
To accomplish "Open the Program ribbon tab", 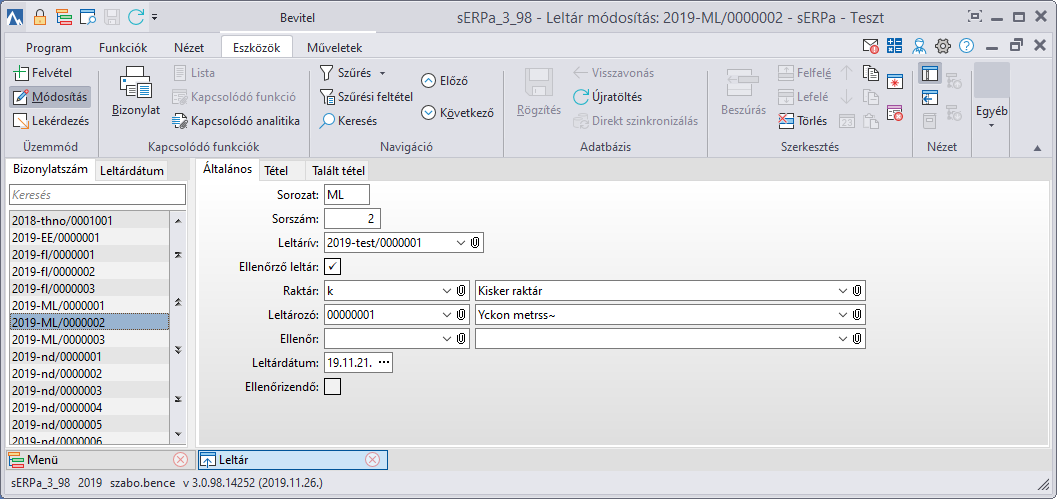I will (49, 48).
